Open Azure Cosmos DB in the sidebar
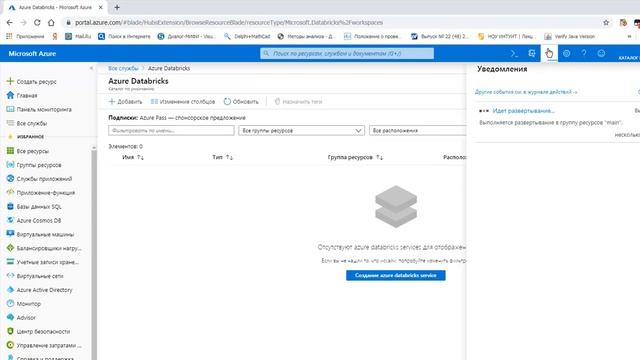The width and height of the screenshot is (640, 360). pyautogui.click(x=39, y=220)
